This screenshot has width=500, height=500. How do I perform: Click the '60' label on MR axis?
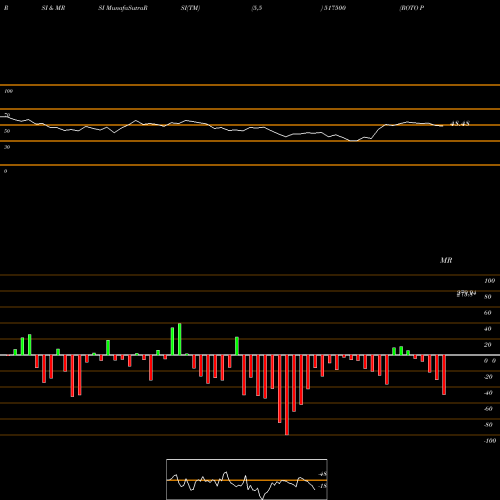[487, 313]
